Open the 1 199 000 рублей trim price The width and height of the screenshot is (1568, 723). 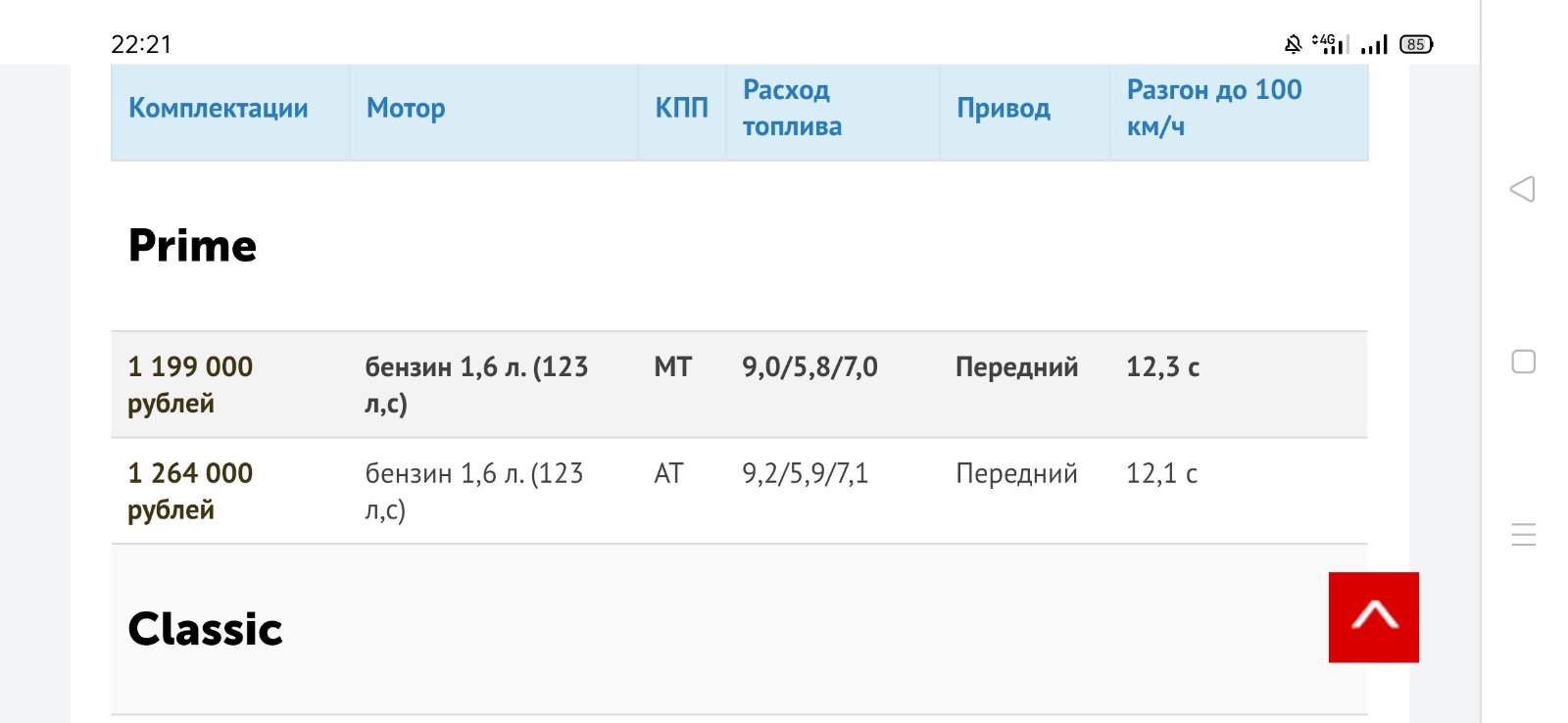pos(190,384)
